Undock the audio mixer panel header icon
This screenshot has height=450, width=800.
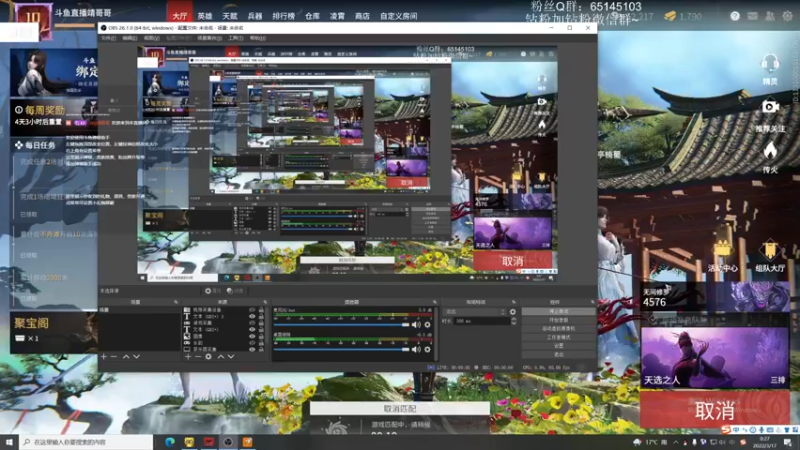coord(435,302)
